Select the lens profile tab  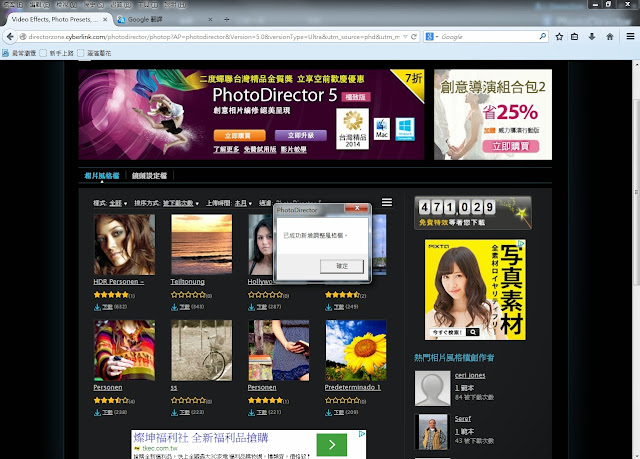149,176
